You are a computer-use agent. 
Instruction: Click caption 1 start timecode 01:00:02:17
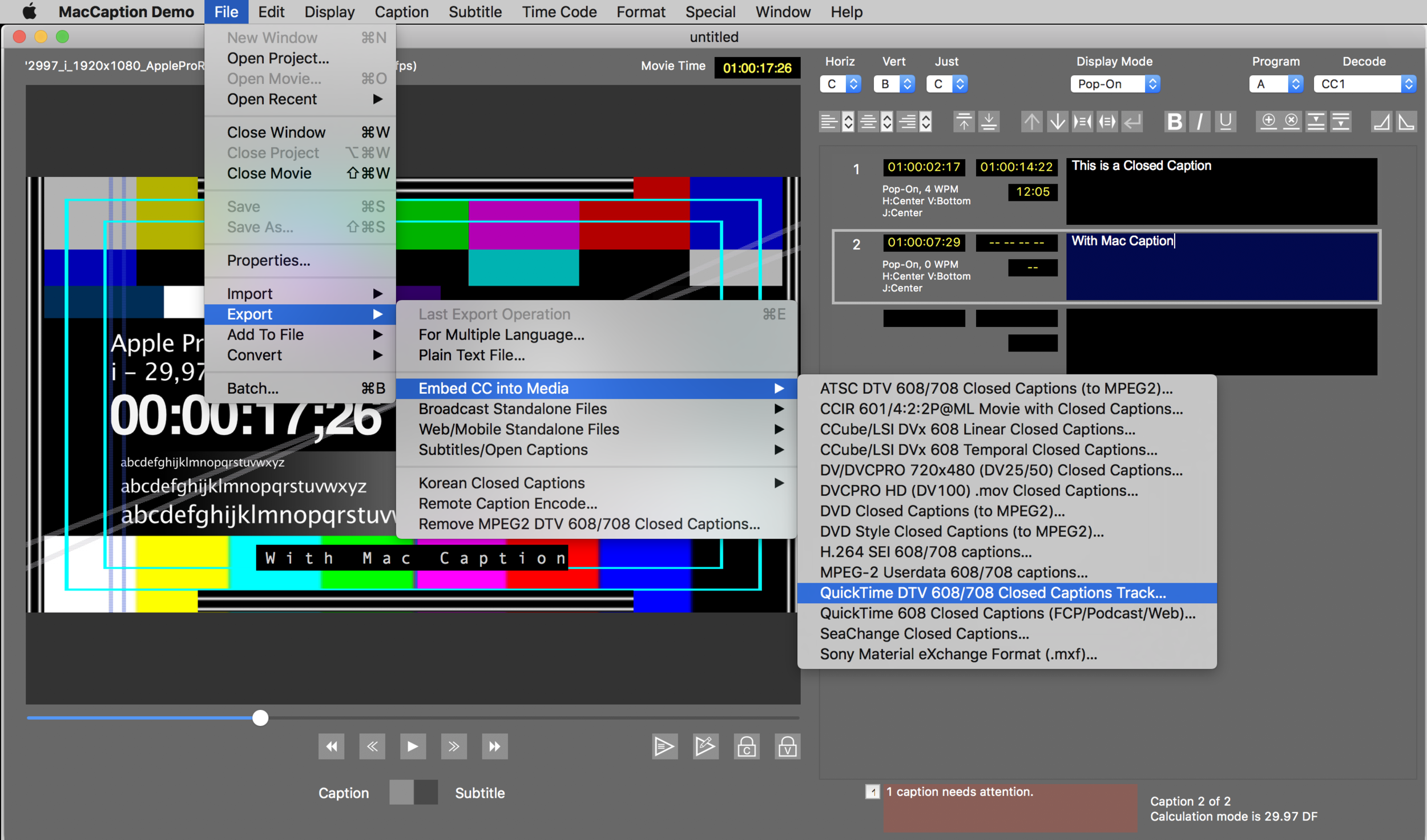click(x=924, y=167)
